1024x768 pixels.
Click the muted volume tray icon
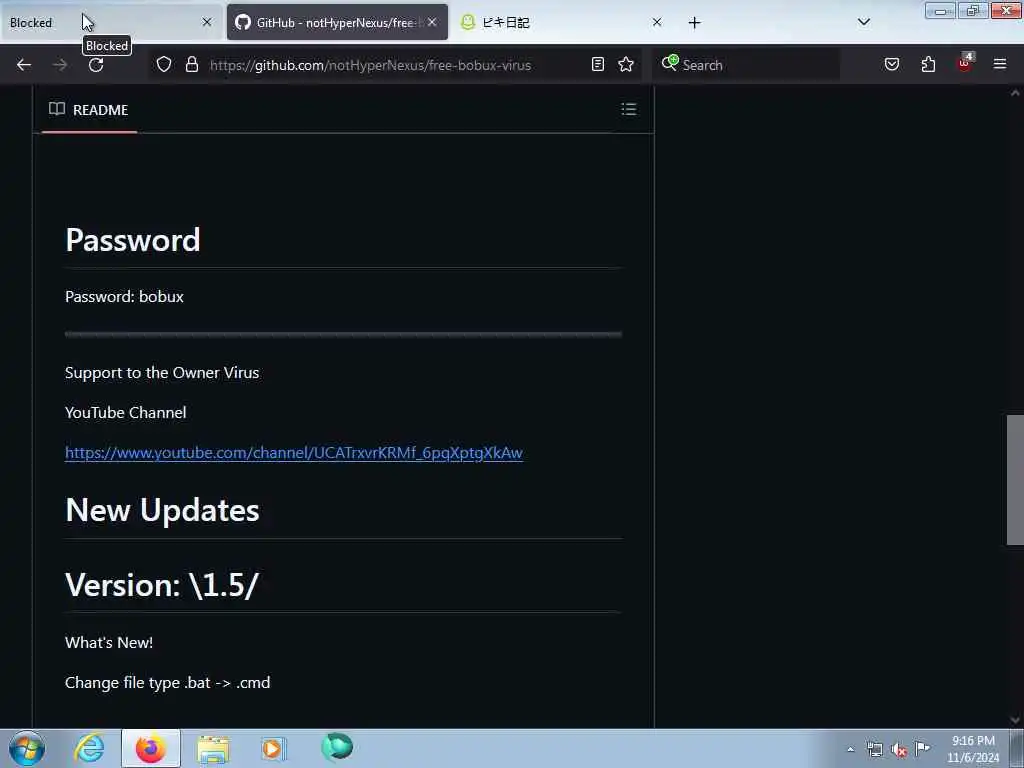coord(899,750)
